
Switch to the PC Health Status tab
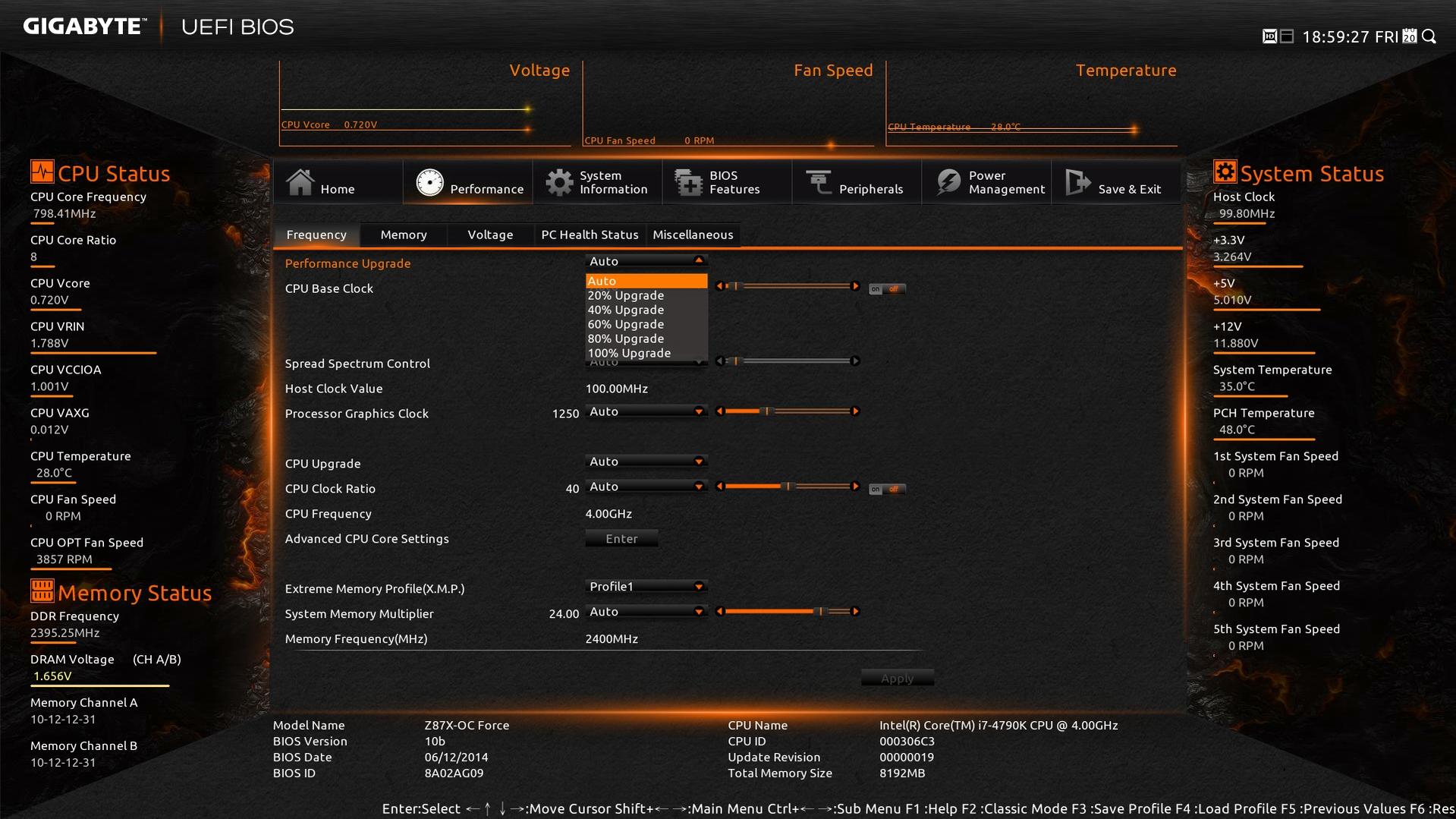[x=590, y=235]
